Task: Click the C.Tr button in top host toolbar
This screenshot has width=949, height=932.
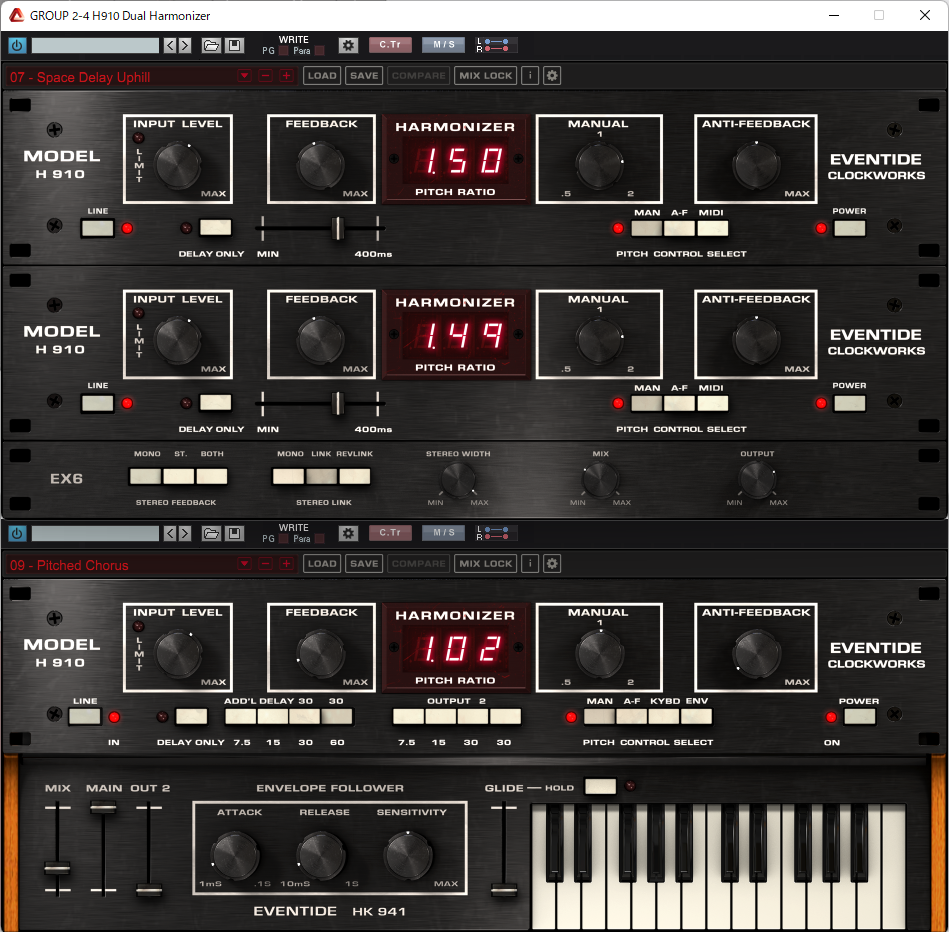Action: click(x=390, y=45)
